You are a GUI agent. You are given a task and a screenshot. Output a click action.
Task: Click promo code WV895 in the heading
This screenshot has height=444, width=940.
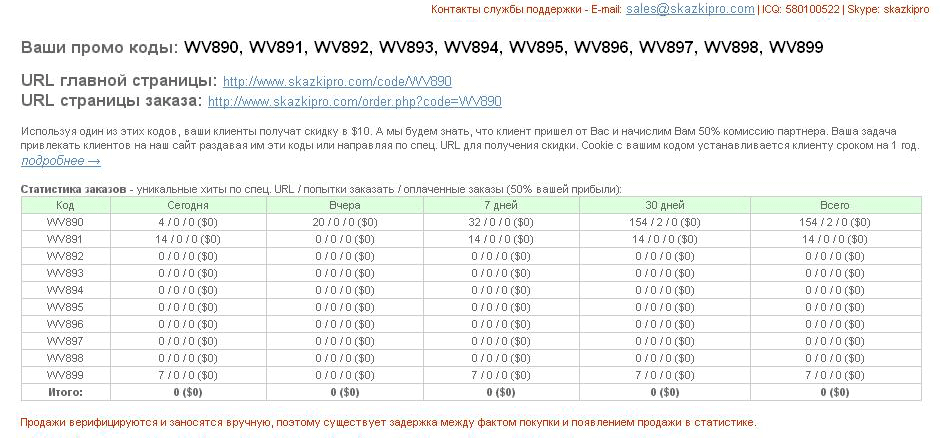(x=539, y=47)
